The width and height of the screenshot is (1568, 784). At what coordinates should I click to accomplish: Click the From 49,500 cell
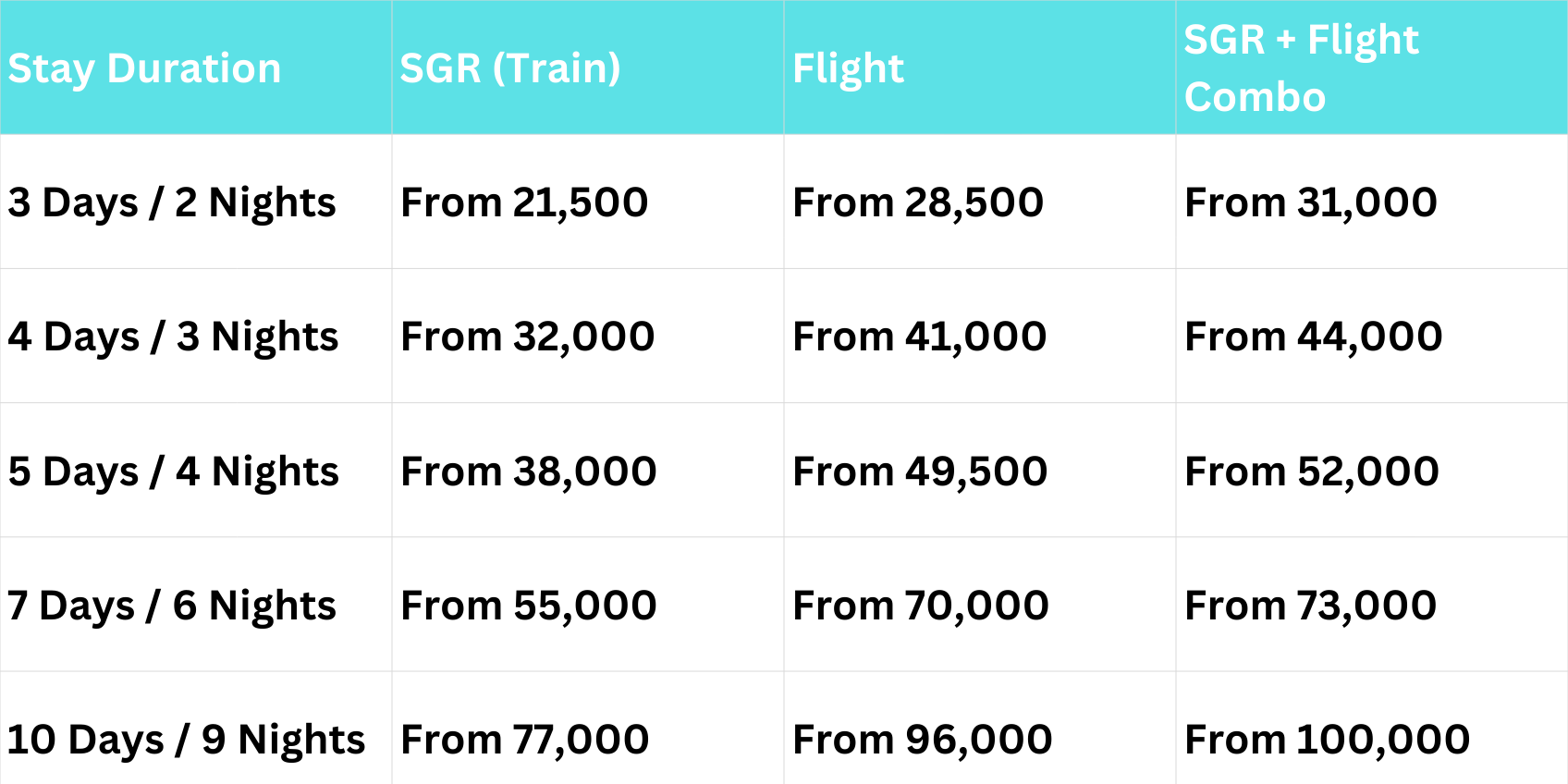tap(920, 472)
